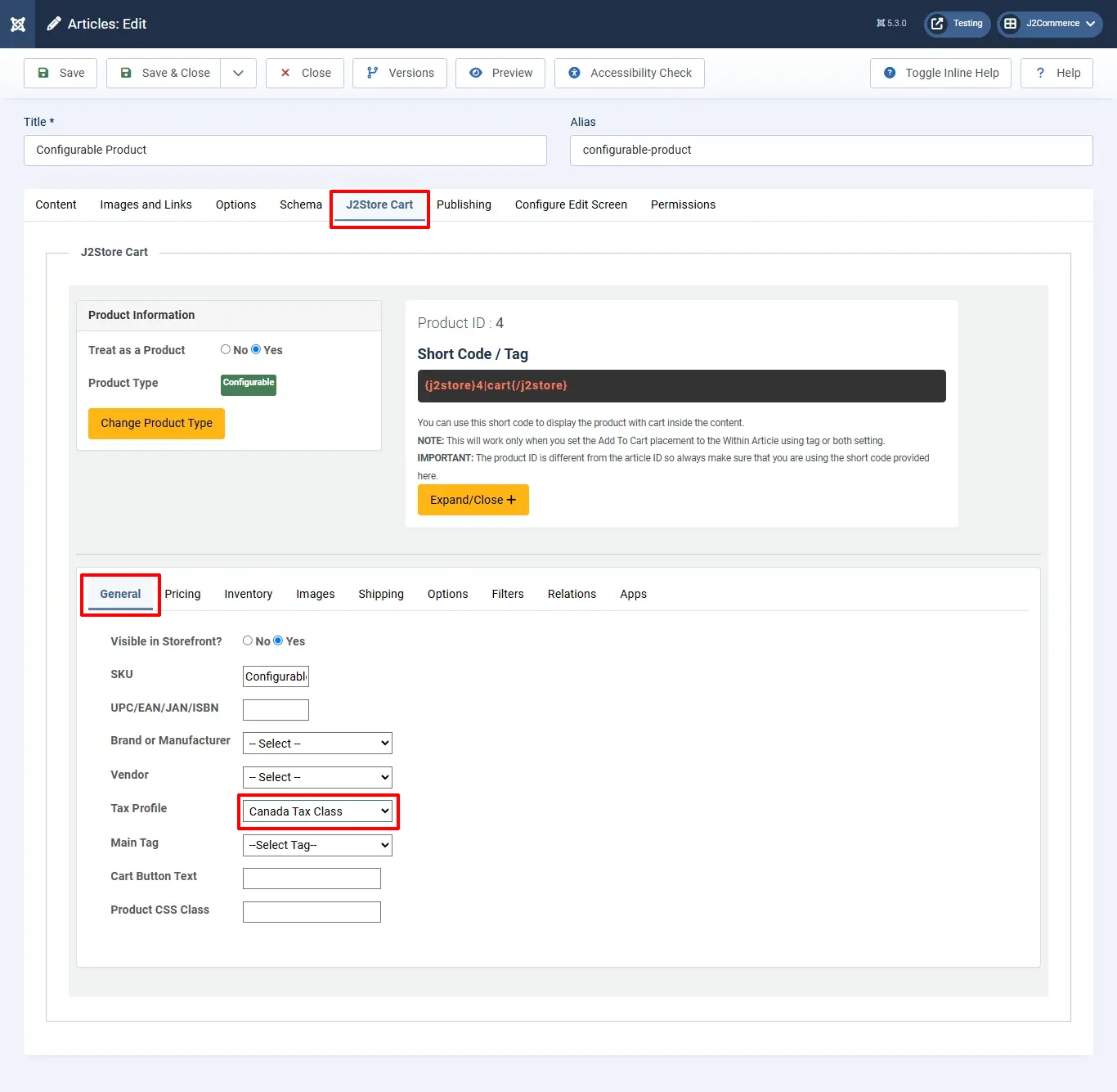
Task: Click the Save & Close button
Action: [164, 73]
